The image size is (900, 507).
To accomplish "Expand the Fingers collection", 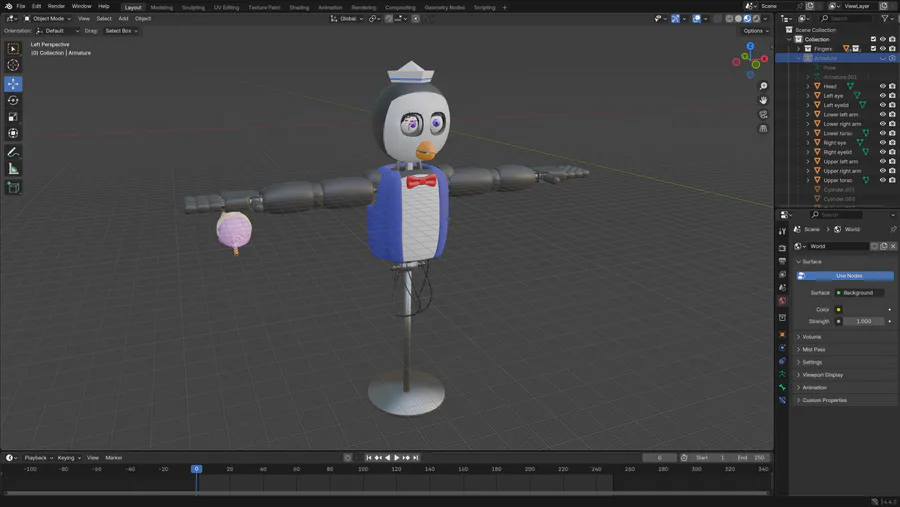I will tap(798, 49).
